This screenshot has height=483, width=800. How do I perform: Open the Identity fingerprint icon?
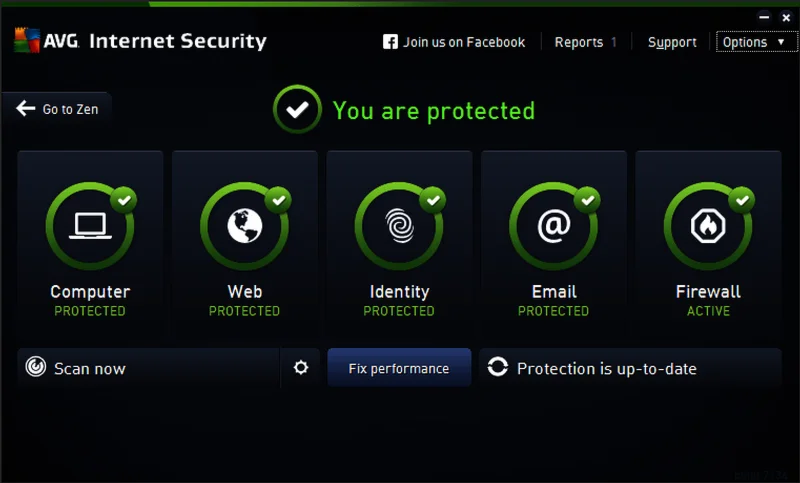click(399, 227)
